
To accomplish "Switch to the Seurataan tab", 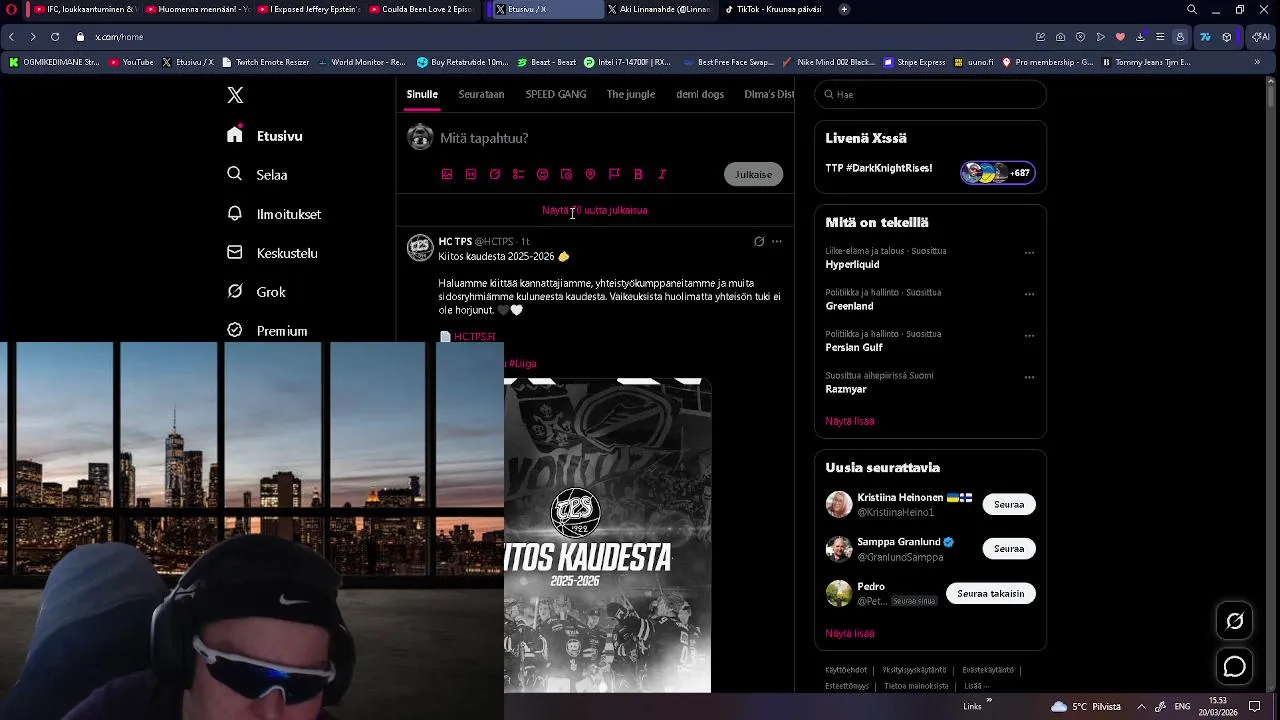I will pos(481,94).
